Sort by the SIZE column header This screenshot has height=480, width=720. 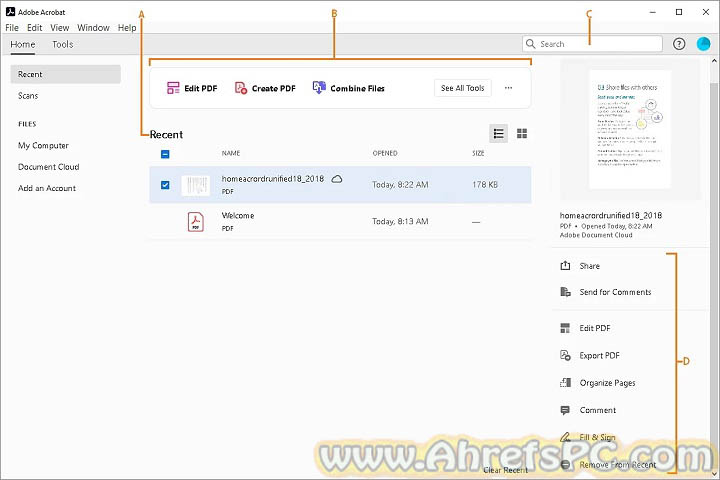coord(478,153)
